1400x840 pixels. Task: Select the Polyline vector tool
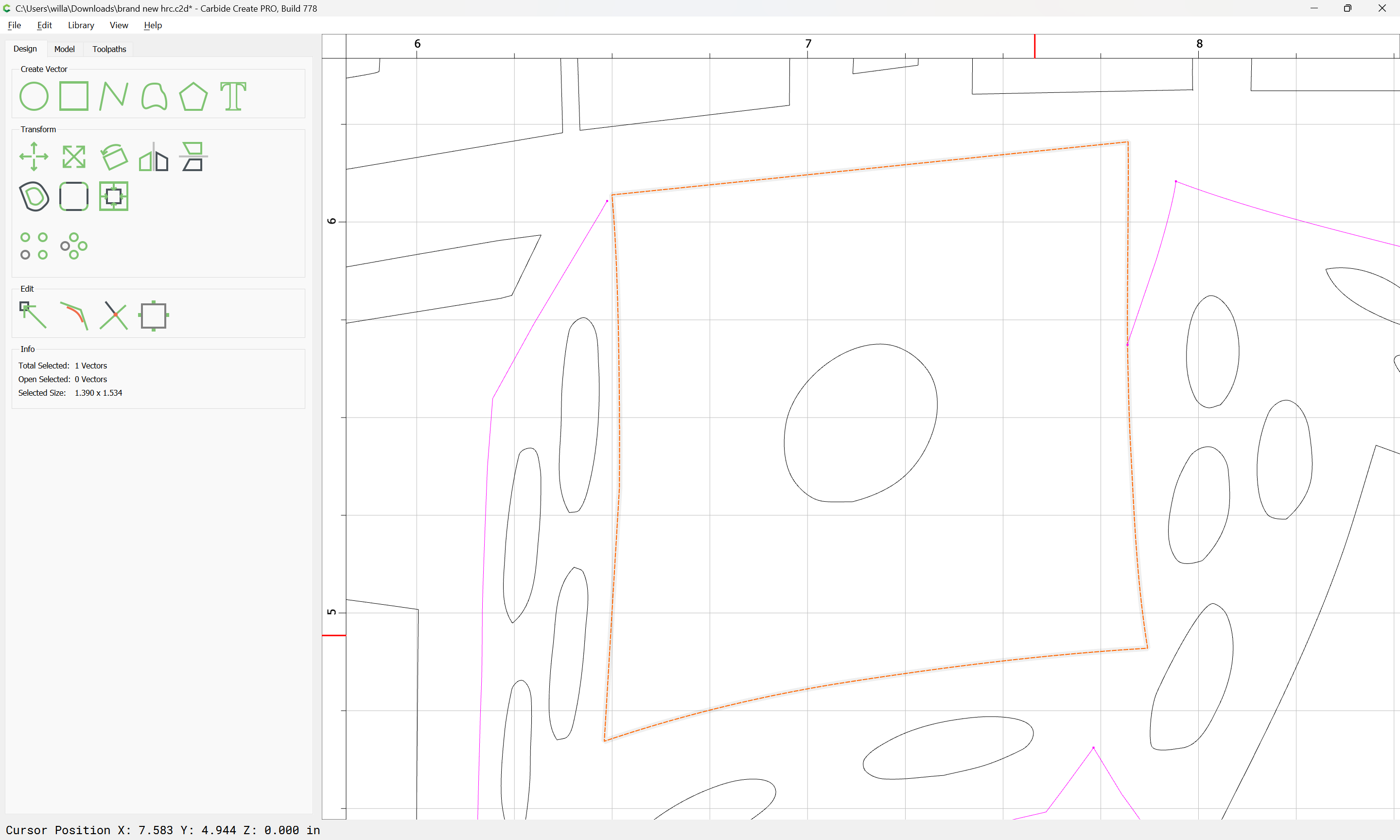point(114,96)
